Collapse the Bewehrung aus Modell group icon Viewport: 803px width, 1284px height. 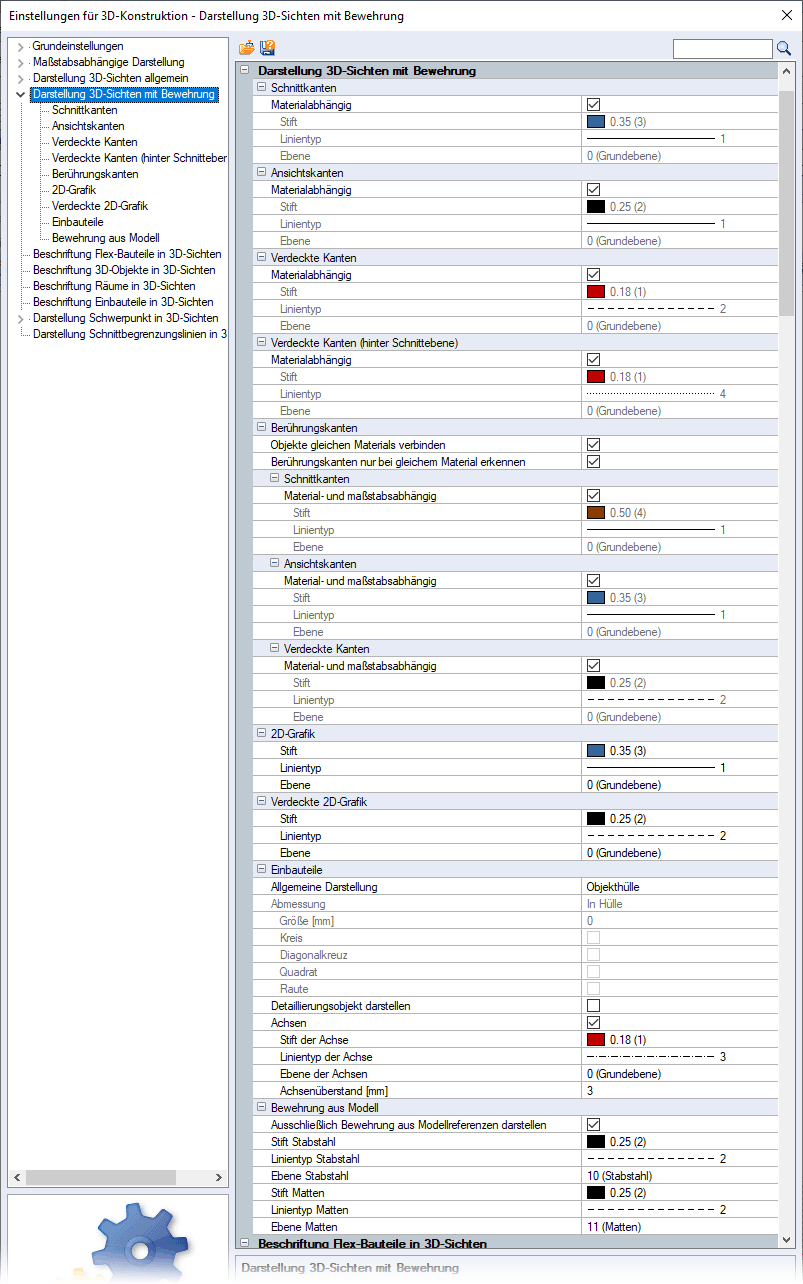coord(261,1108)
